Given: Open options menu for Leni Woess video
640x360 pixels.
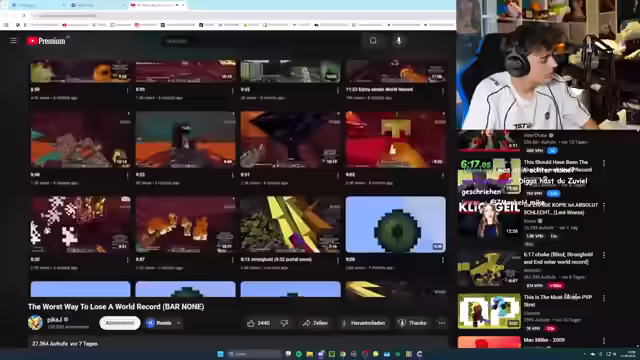Looking at the screenshot, I should (x=604, y=206).
